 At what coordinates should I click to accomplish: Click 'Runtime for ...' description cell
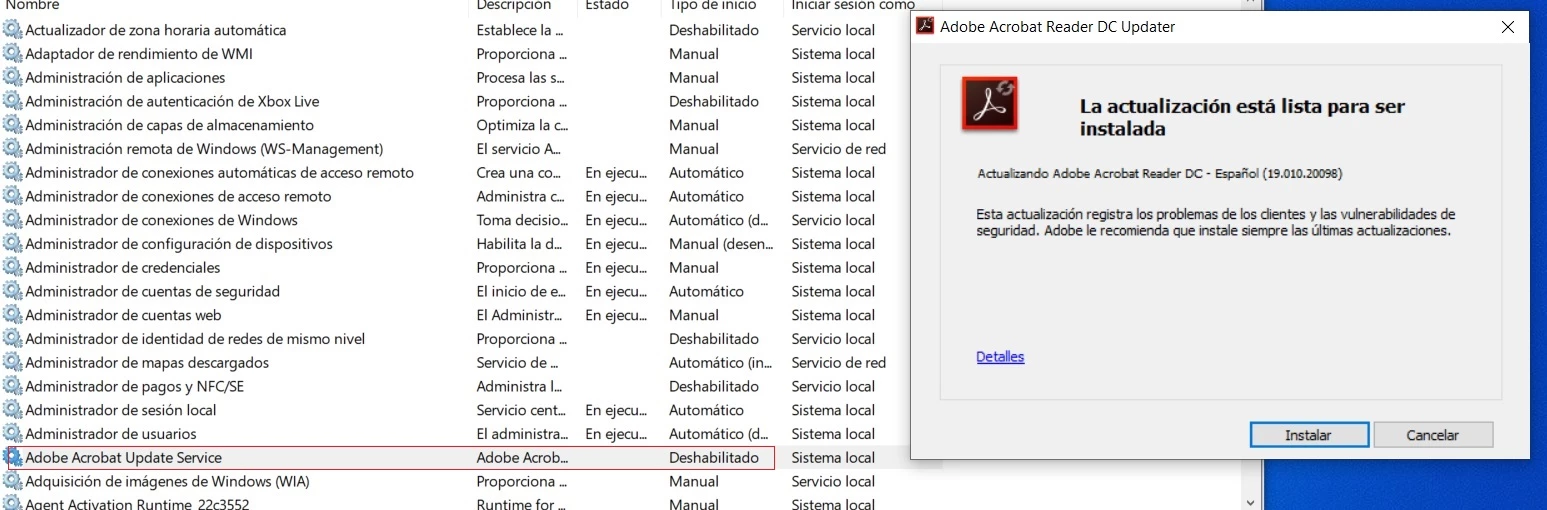(x=517, y=504)
